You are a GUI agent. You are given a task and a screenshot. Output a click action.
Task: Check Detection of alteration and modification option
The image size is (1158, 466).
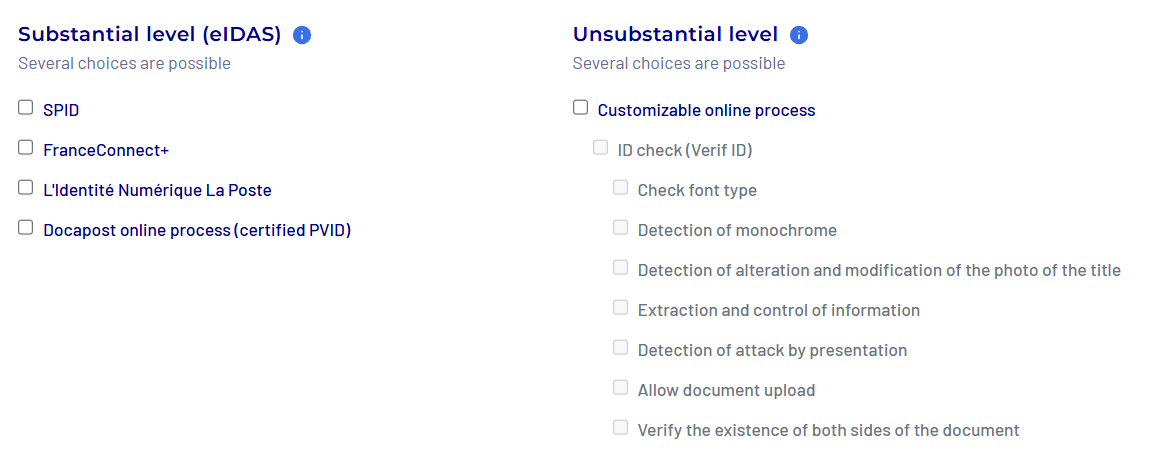coord(620,268)
